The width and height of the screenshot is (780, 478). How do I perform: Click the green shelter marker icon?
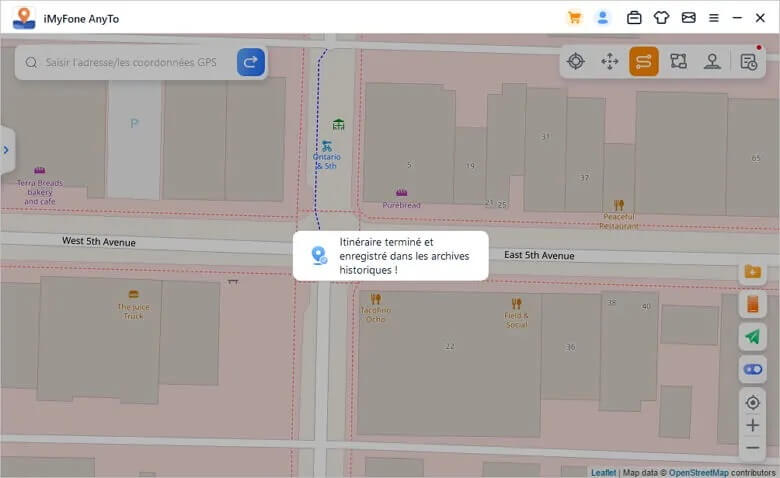point(338,124)
